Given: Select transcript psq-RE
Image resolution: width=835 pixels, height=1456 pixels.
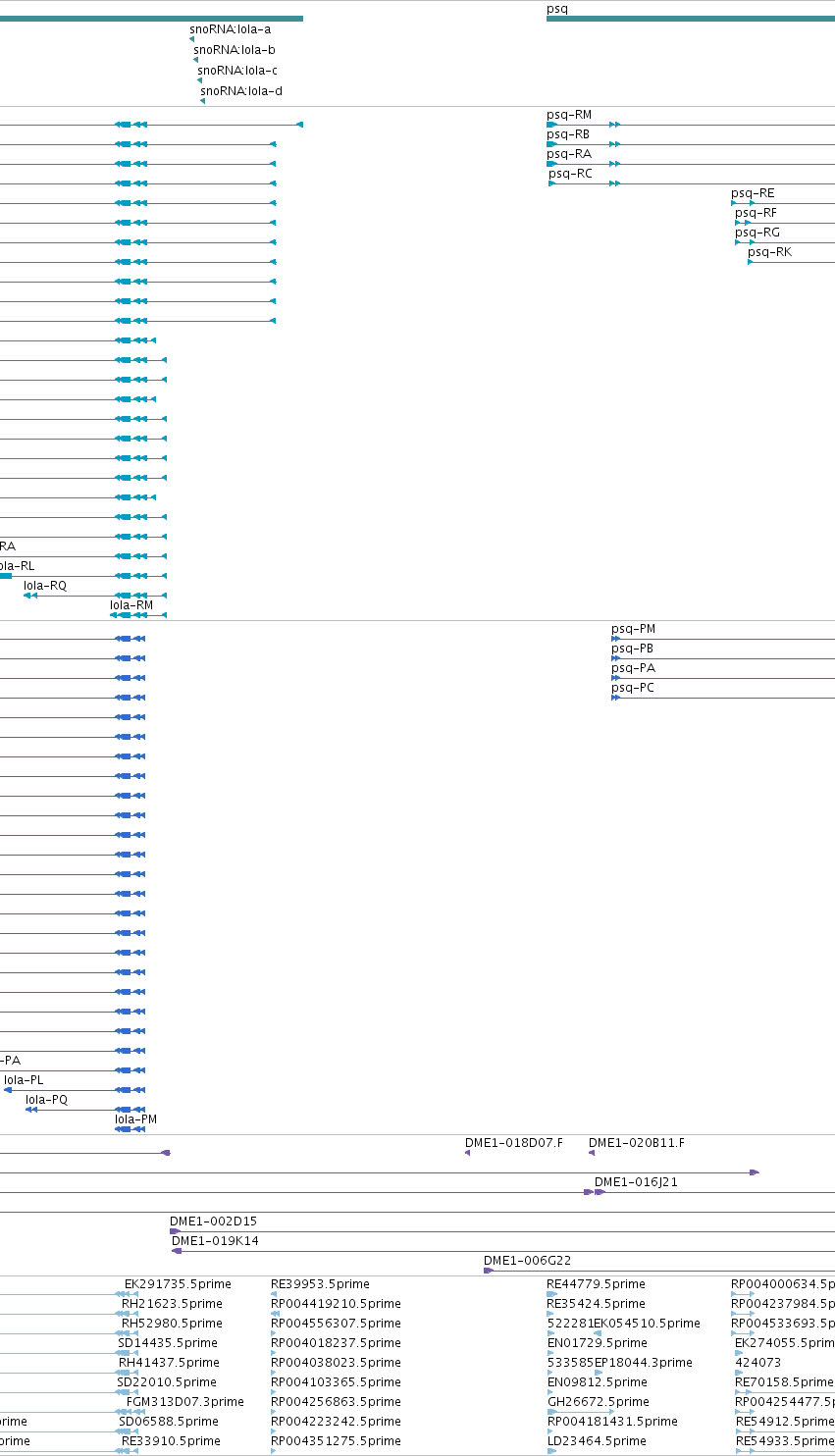Looking at the screenshot, I should pyautogui.click(x=753, y=193).
